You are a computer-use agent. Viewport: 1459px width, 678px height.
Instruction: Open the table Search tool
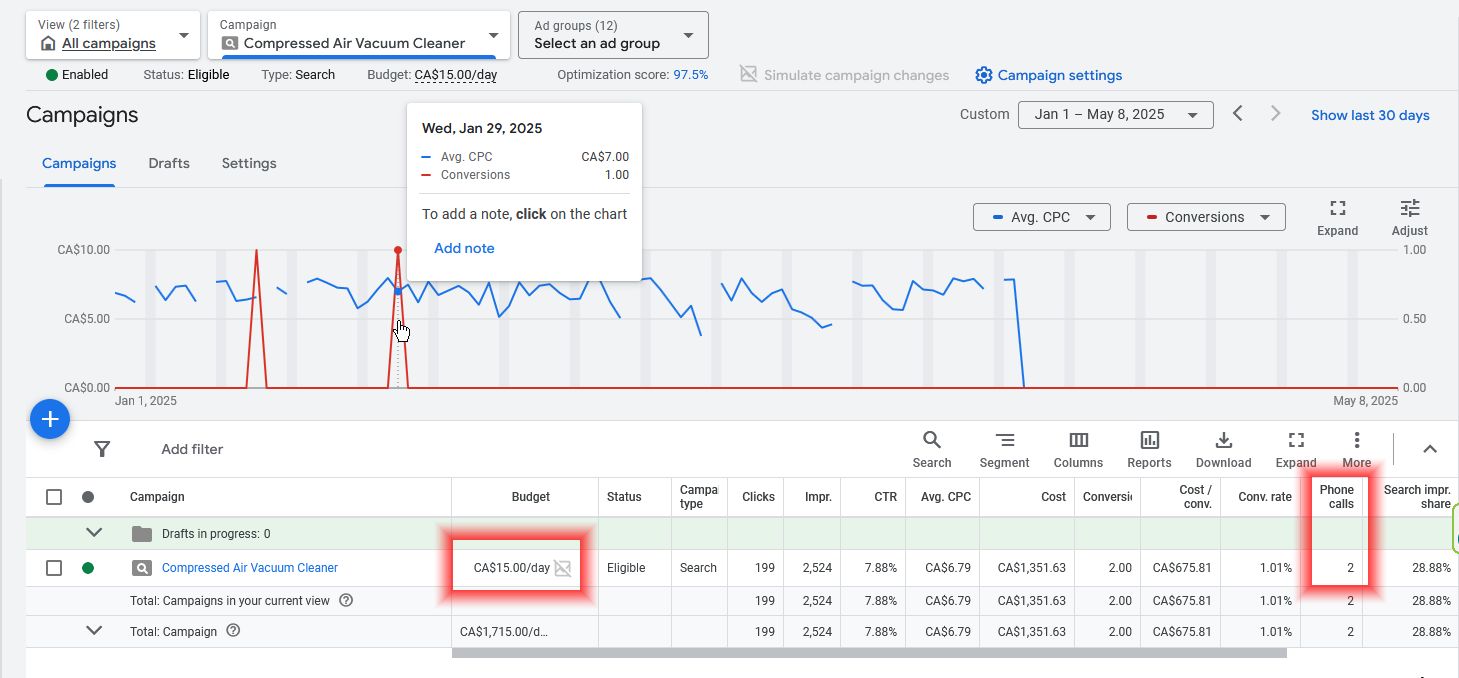(x=931, y=449)
